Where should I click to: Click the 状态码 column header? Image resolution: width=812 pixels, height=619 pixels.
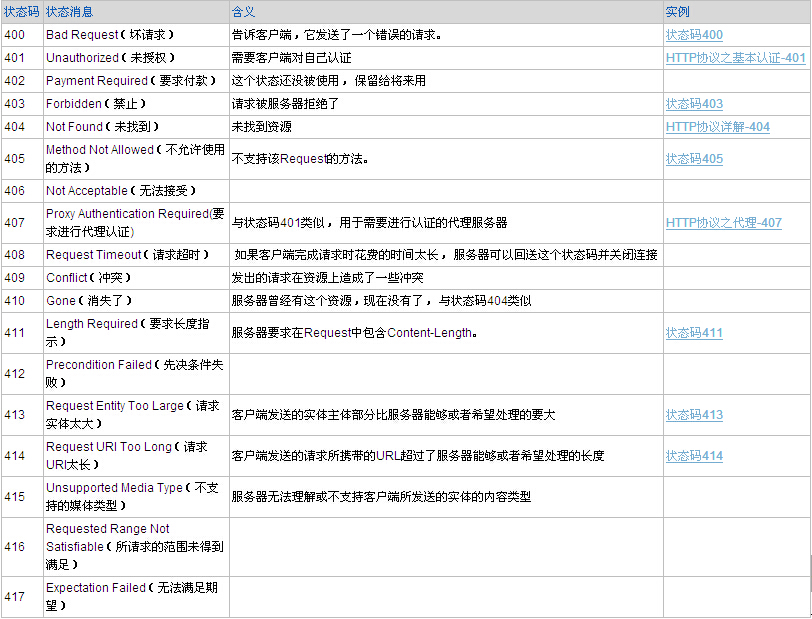click(x=20, y=12)
